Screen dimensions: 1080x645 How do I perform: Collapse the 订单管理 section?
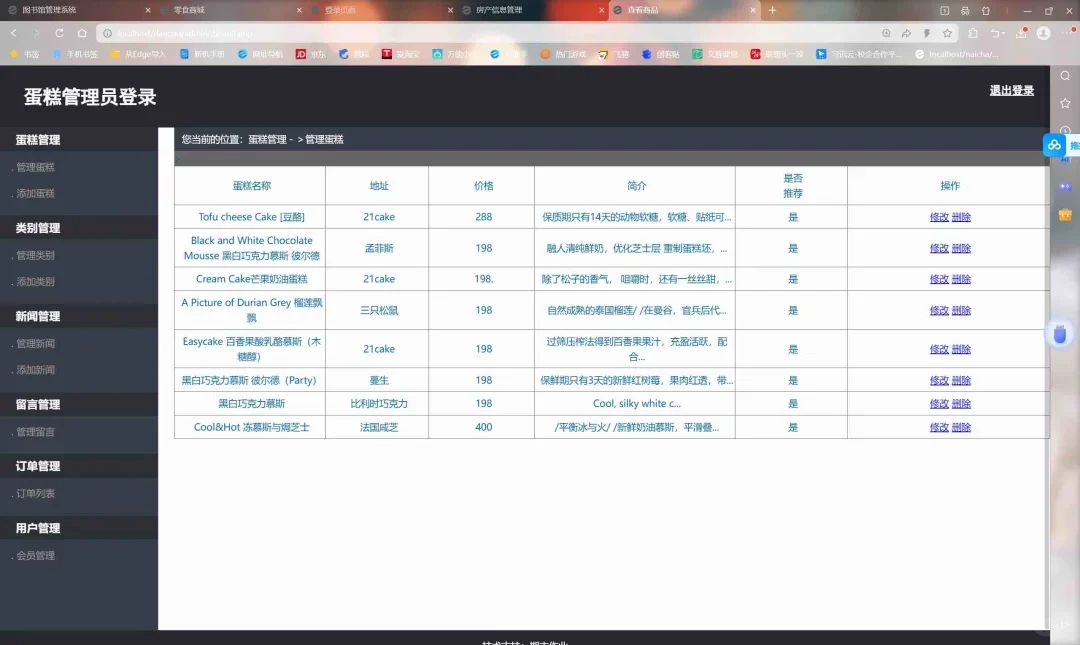click(37, 465)
